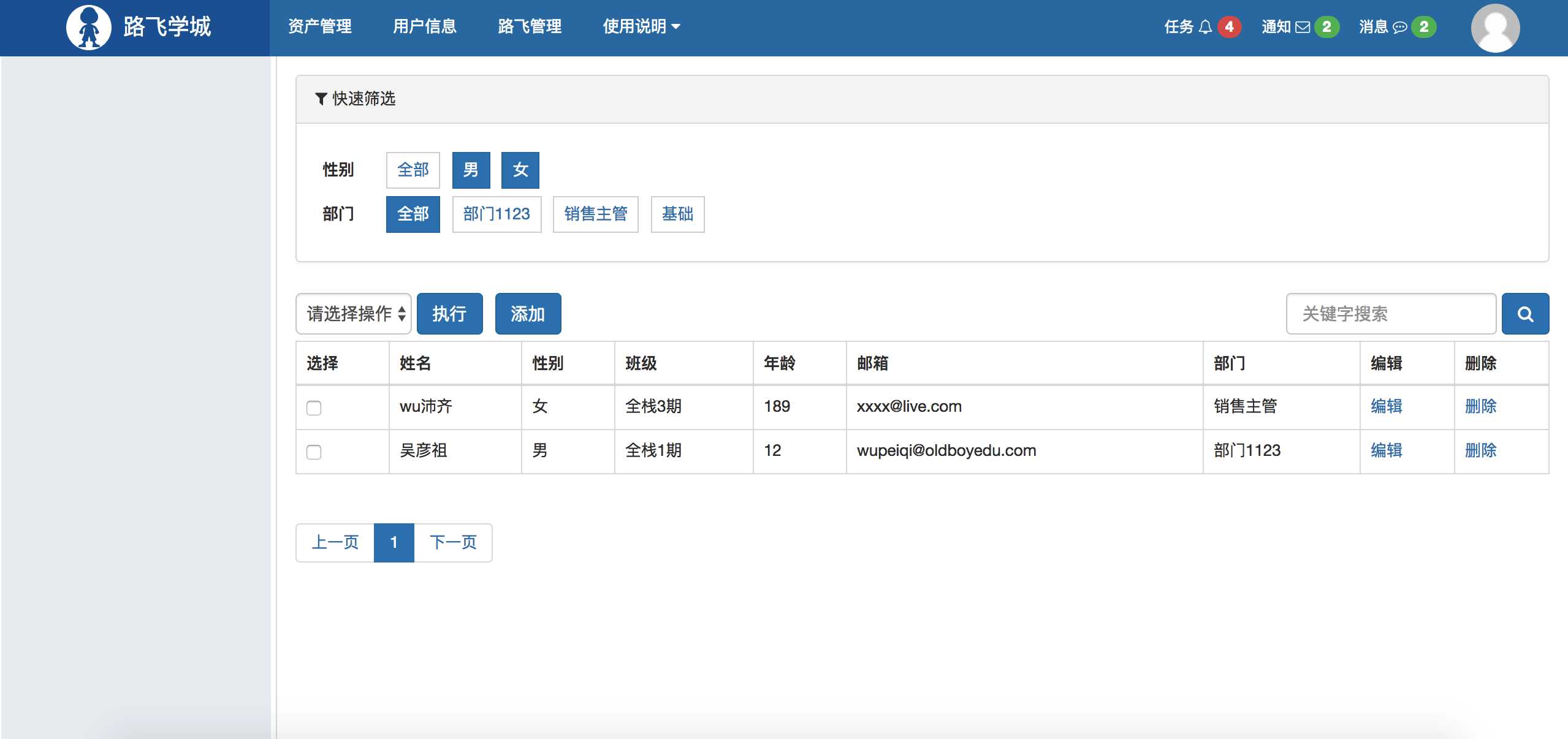1568x739 pixels.
Task: Click 删除 link for 吴彦祖
Action: pyautogui.click(x=1480, y=450)
